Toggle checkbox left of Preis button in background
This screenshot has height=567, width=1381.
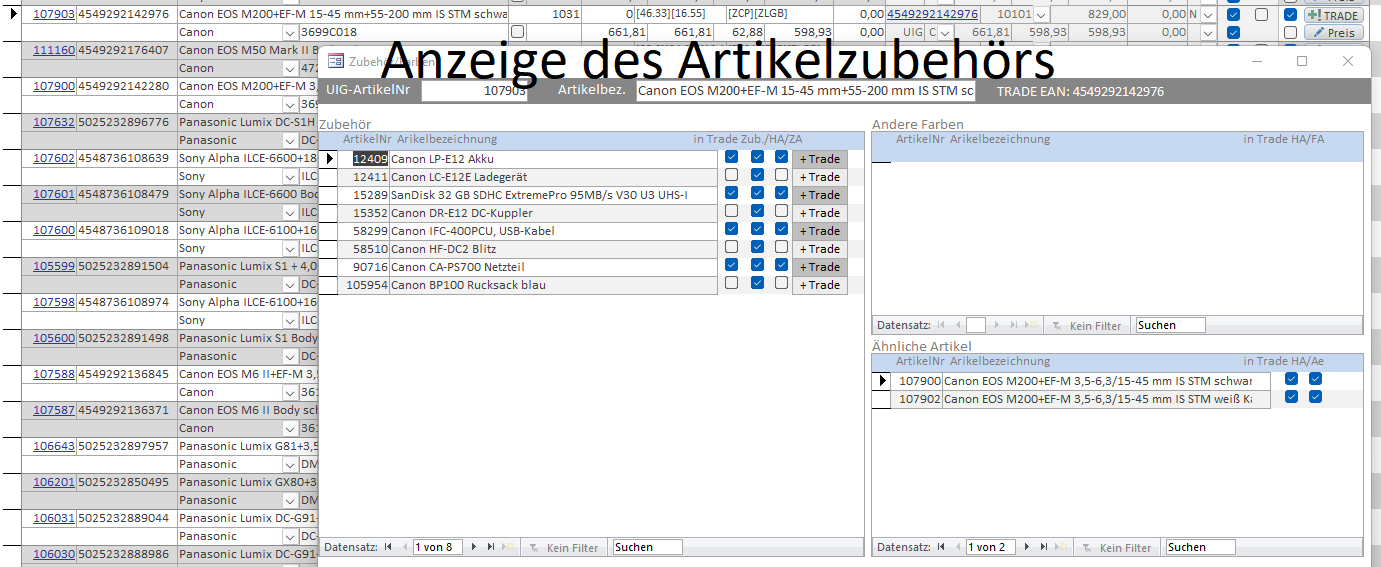tap(1290, 33)
